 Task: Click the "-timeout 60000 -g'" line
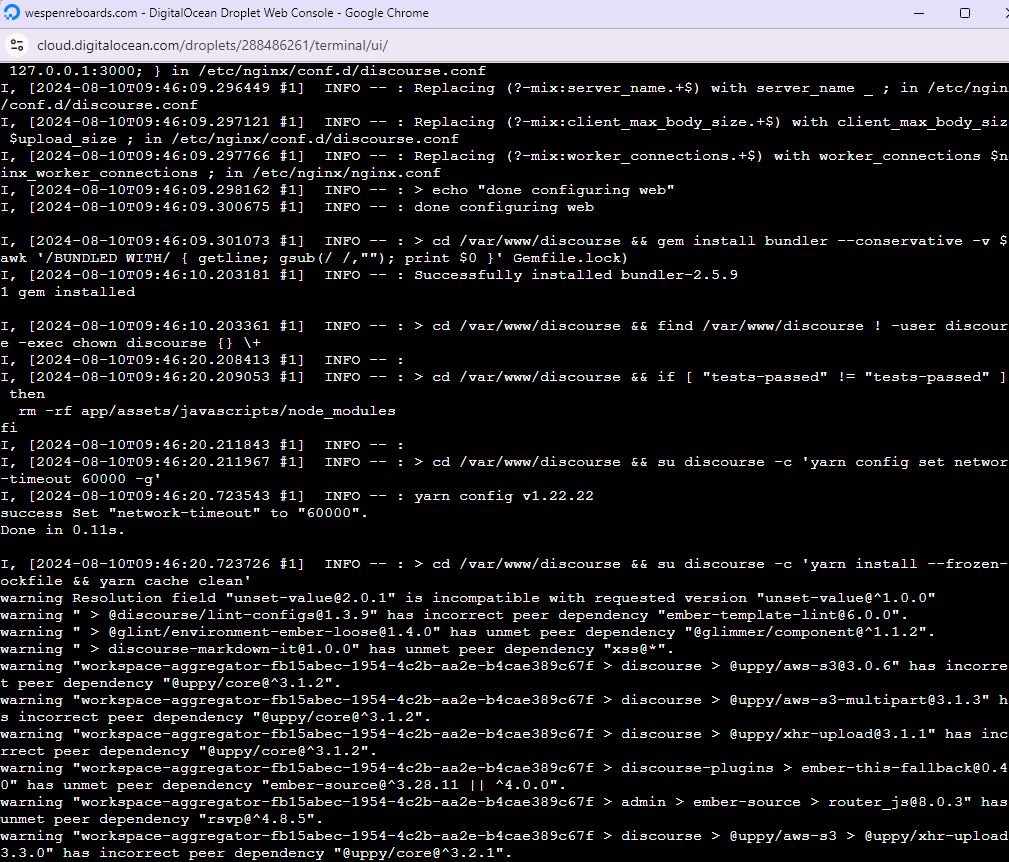[x=80, y=479]
